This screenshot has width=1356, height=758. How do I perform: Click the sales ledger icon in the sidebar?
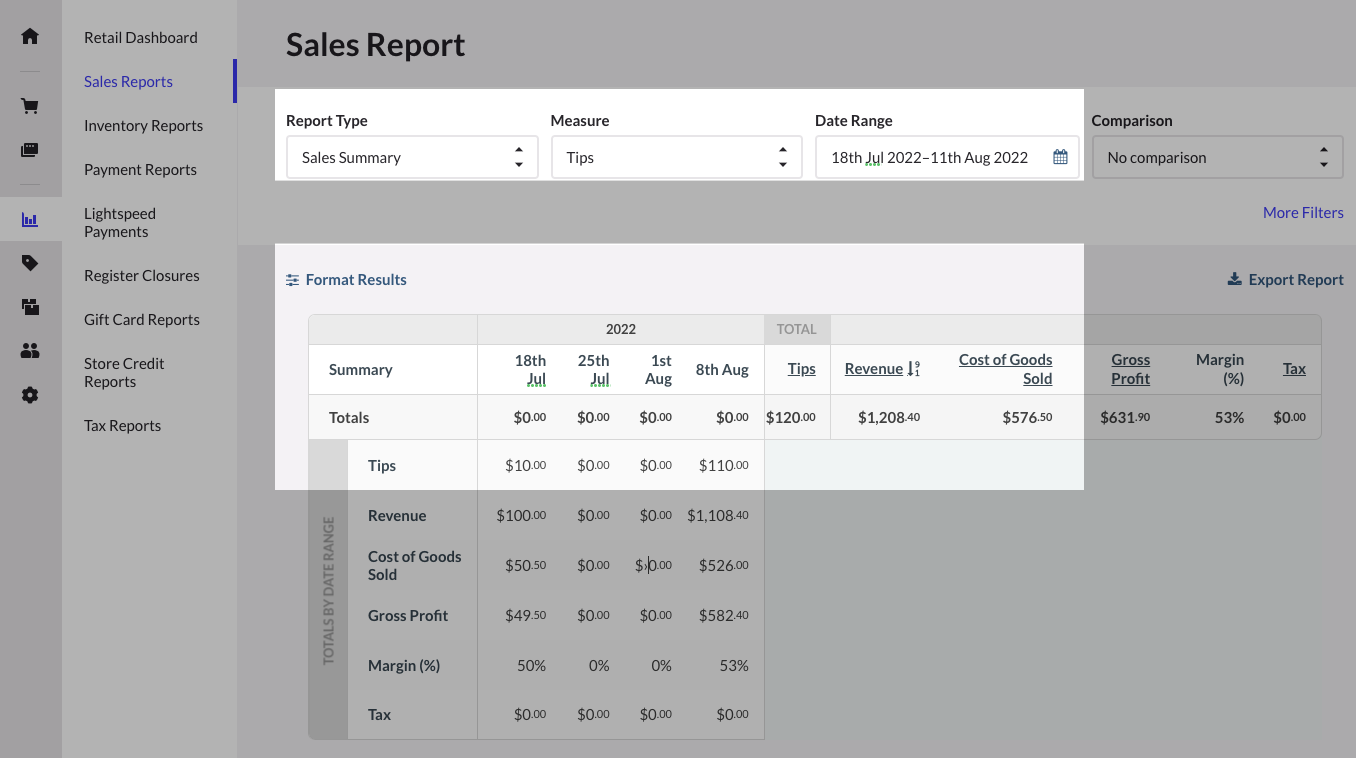coord(30,150)
